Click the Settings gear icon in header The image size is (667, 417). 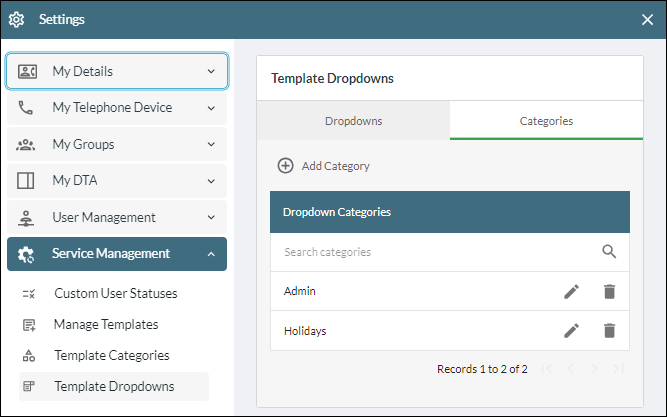(17, 20)
